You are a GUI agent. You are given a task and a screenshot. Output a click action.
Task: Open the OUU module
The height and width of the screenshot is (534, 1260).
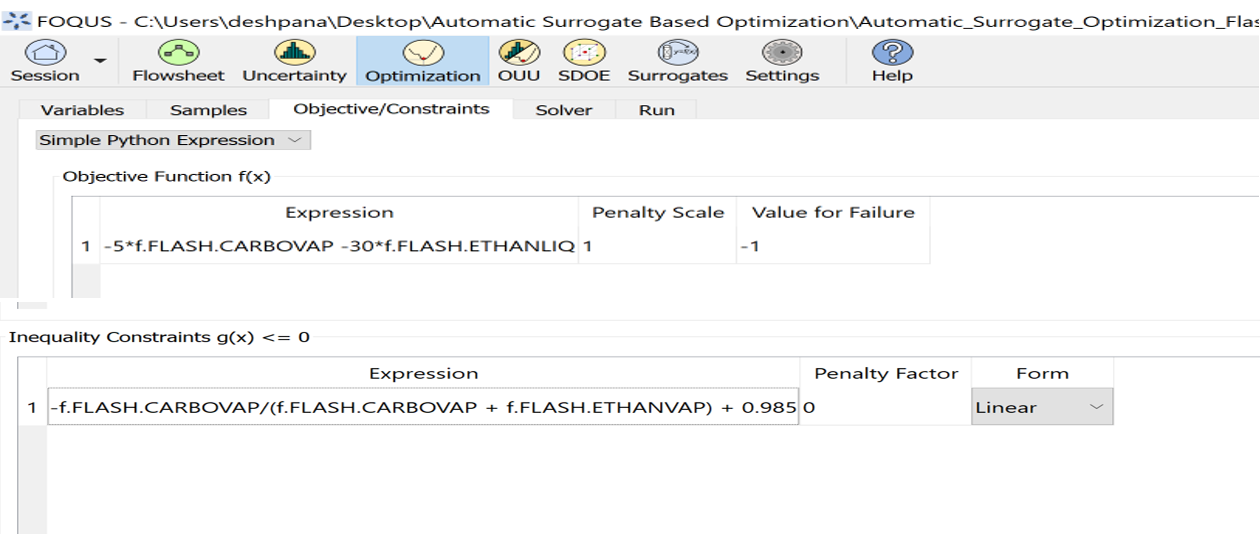pyautogui.click(x=519, y=61)
